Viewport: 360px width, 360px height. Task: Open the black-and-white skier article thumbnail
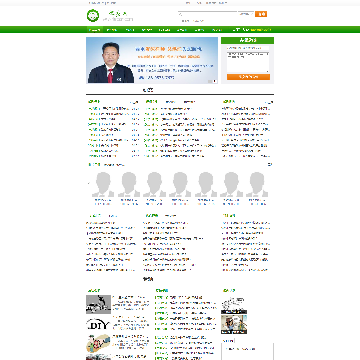coord(98,304)
